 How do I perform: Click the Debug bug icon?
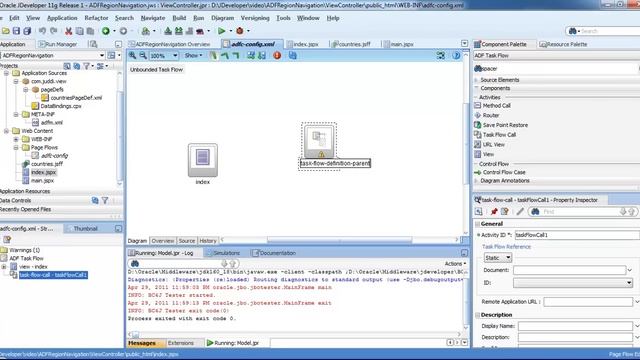(240, 31)
